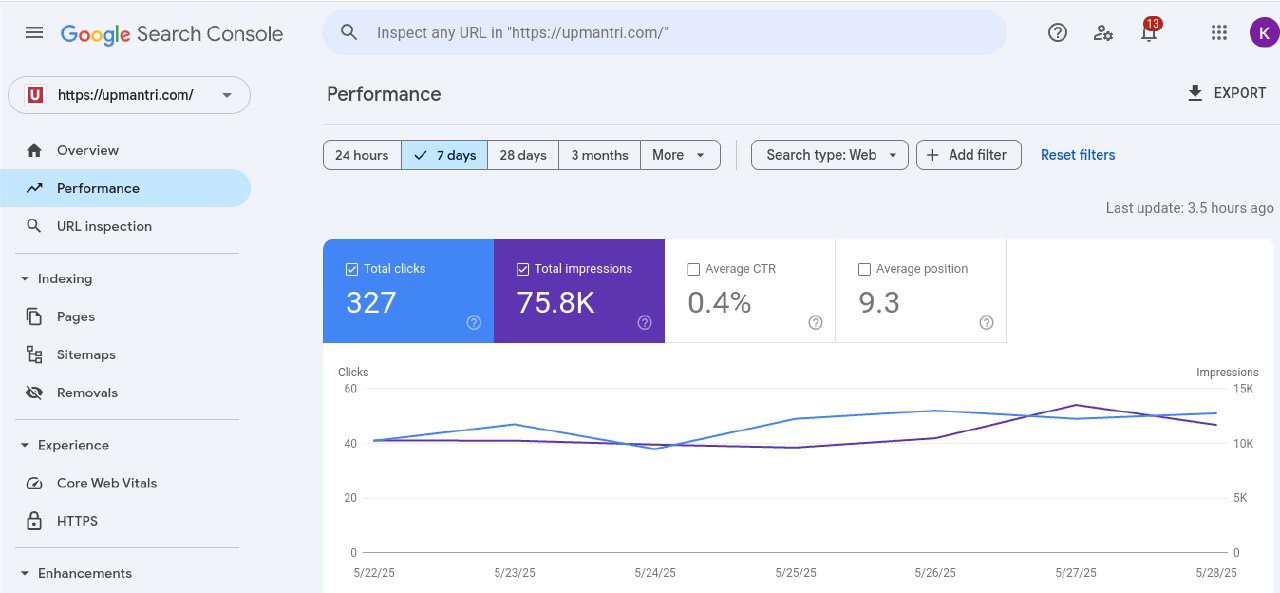The width and height of the screenshot is (1280, 593).
Task: Open Sitemaps in the sidebar
Action: (125, 355)
